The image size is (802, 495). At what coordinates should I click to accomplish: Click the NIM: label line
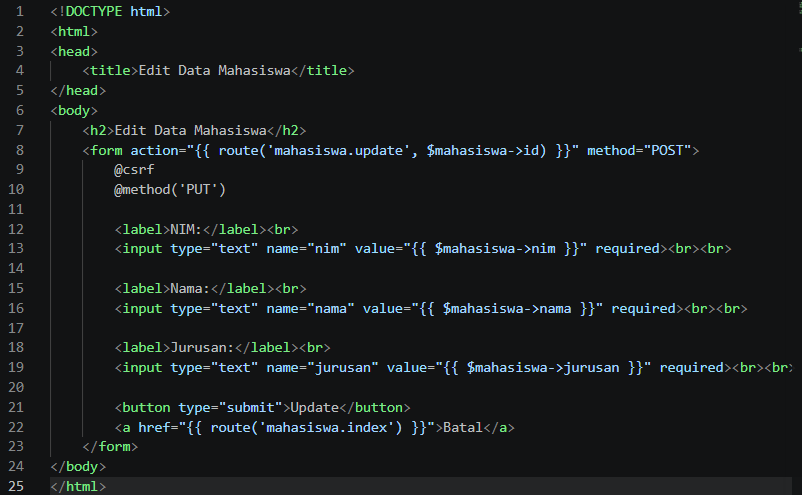click(x=206, y=230)
